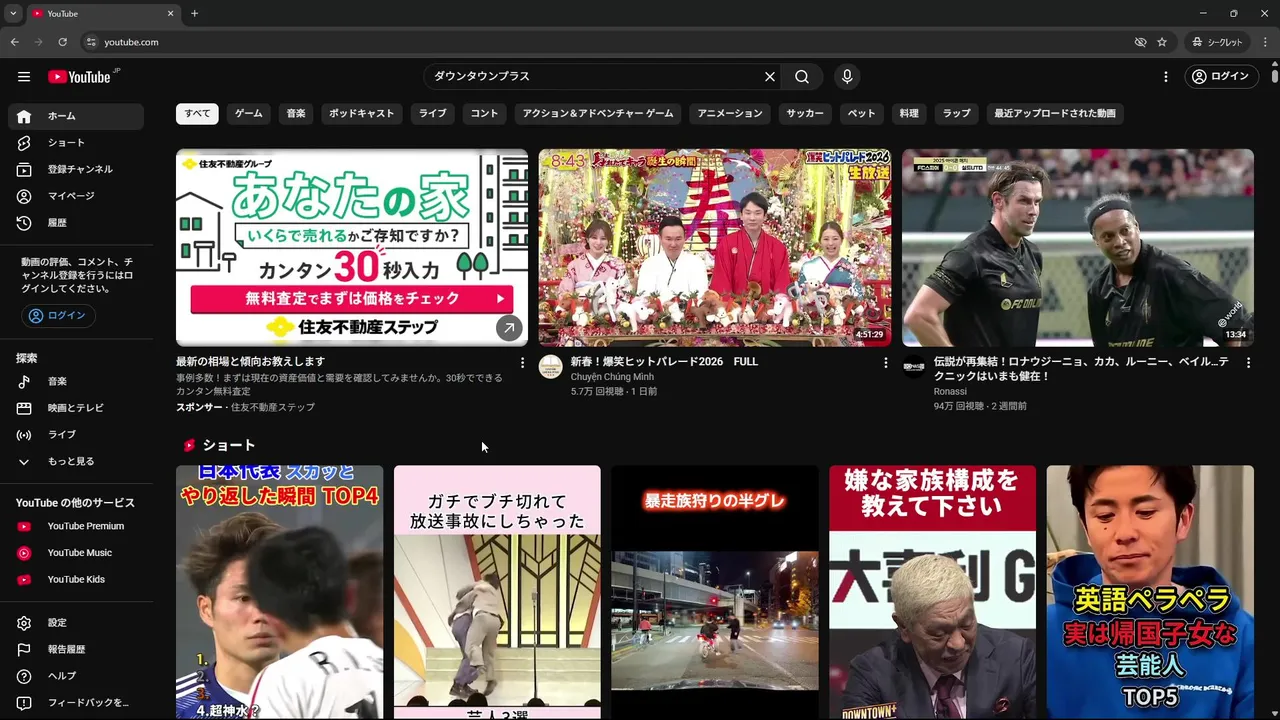
Task: Select the すべて filter chip
Action: (x=197, y=113)
